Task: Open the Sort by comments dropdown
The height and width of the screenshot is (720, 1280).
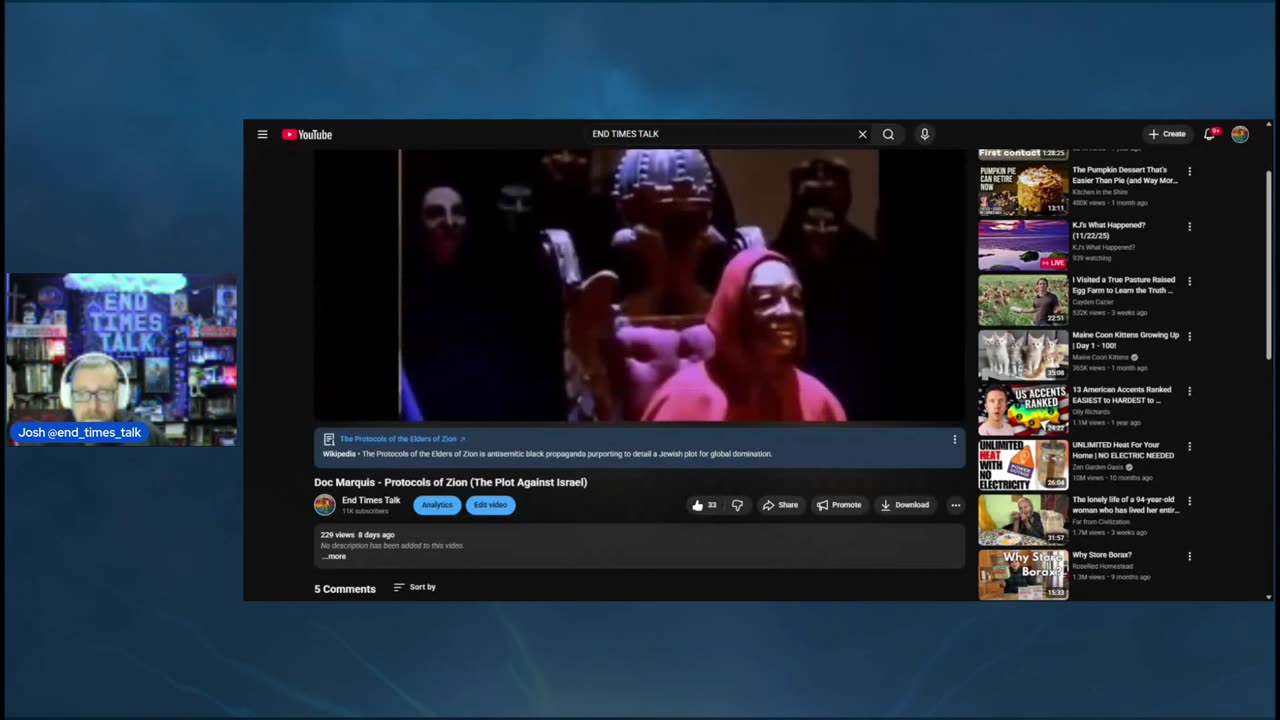Action: (x=415, y=587)
